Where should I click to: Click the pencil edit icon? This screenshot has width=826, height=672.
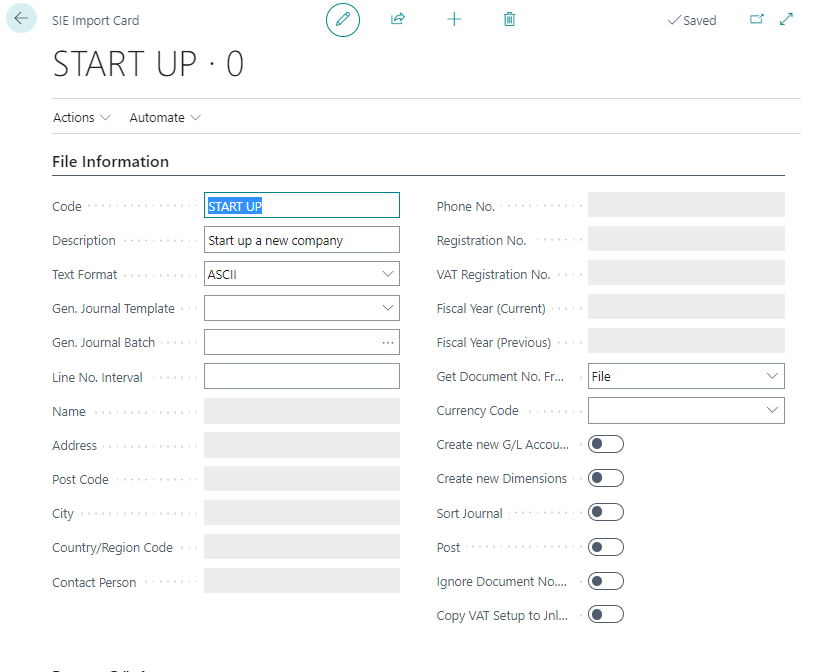tap(342, 20)
